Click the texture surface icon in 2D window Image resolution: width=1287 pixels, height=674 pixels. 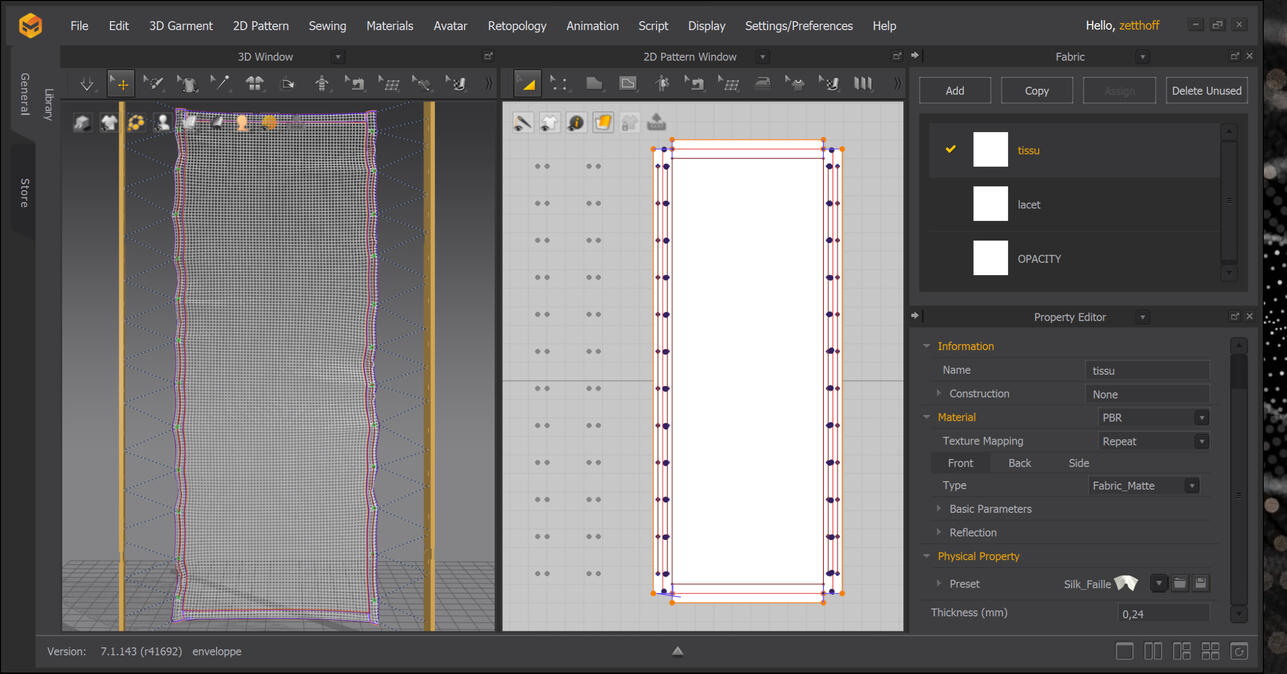603,122
